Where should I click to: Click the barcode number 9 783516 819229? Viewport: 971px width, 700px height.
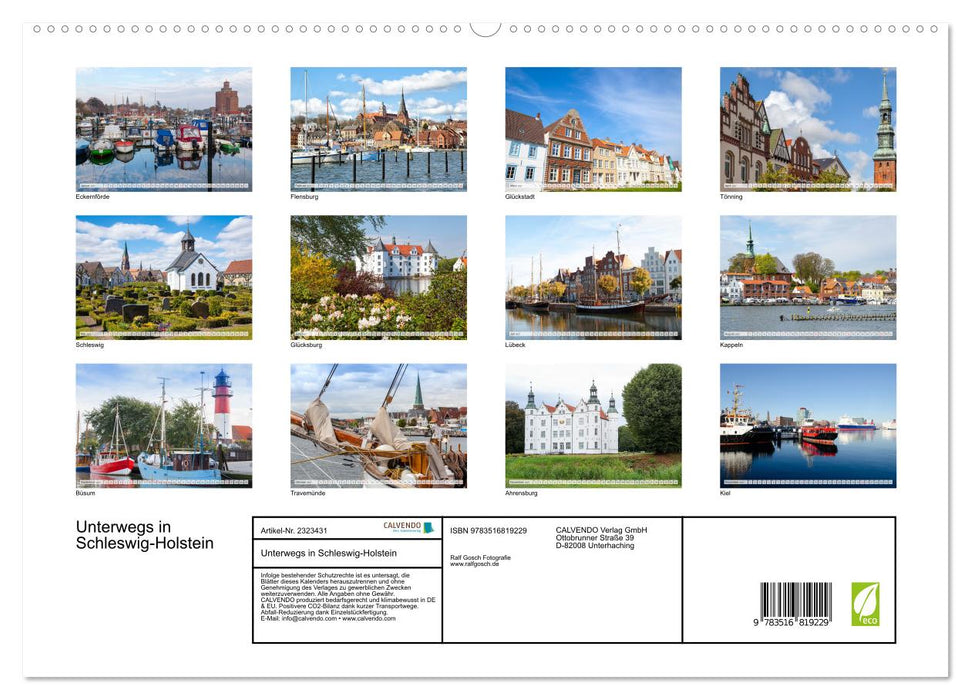click(x=791, y=622)
